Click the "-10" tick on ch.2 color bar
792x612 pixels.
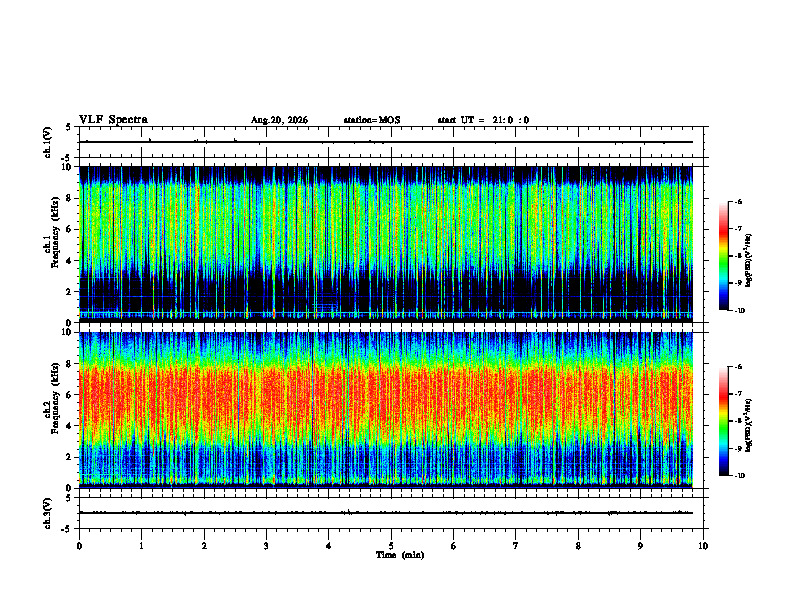(739, 476)
